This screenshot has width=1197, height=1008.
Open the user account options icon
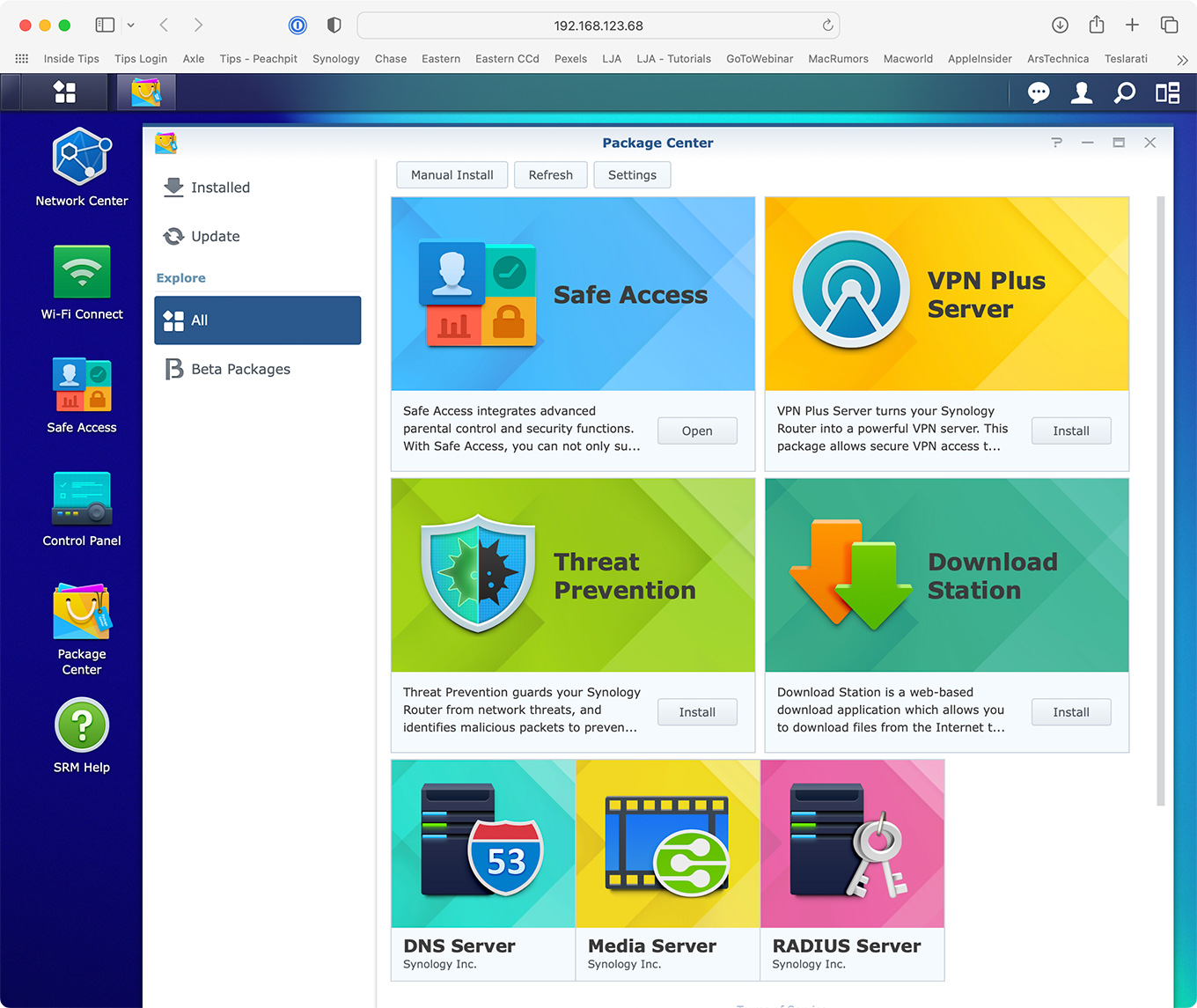[x=1082, y=92]
